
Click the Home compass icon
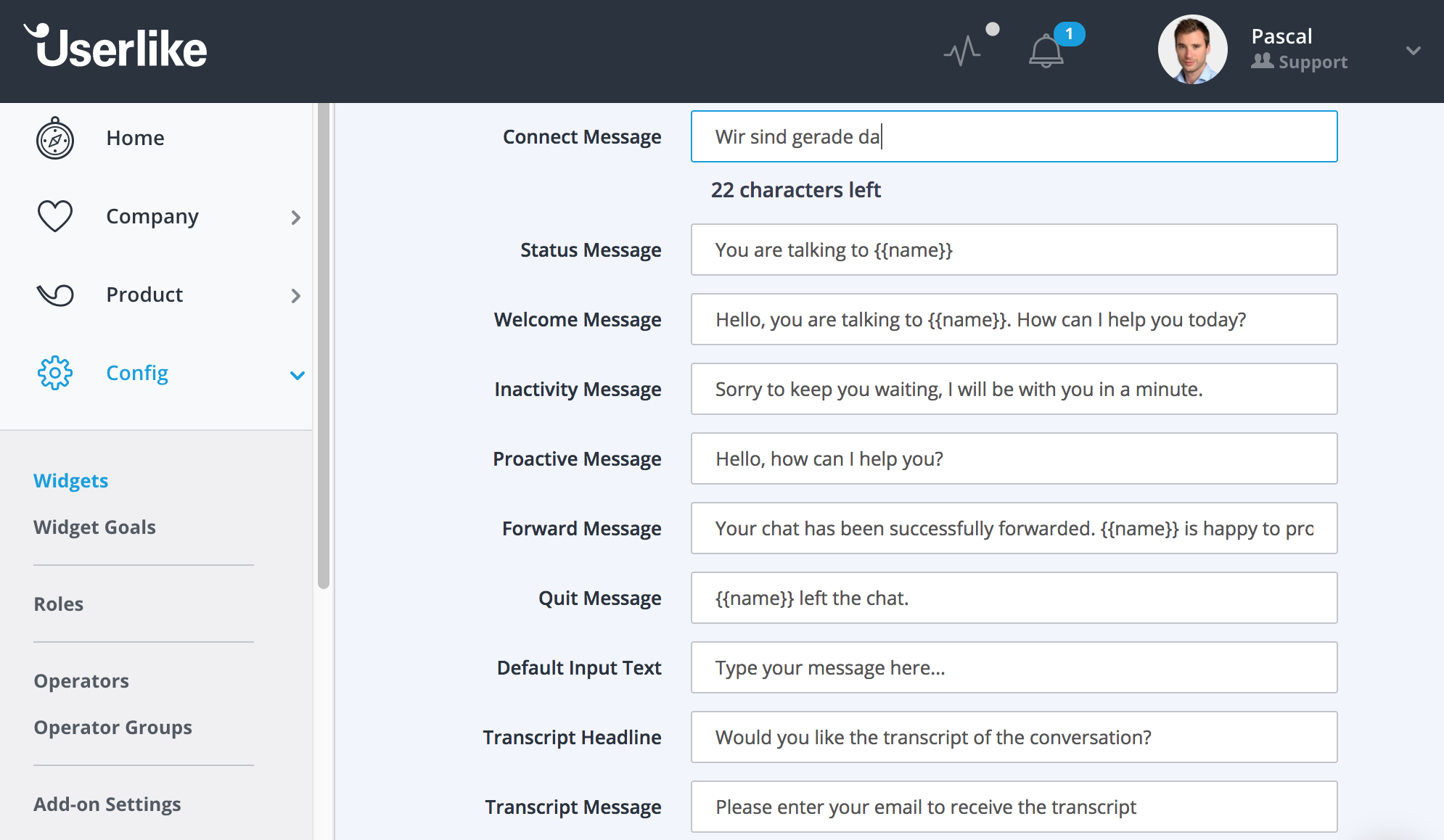click(55, 138)
